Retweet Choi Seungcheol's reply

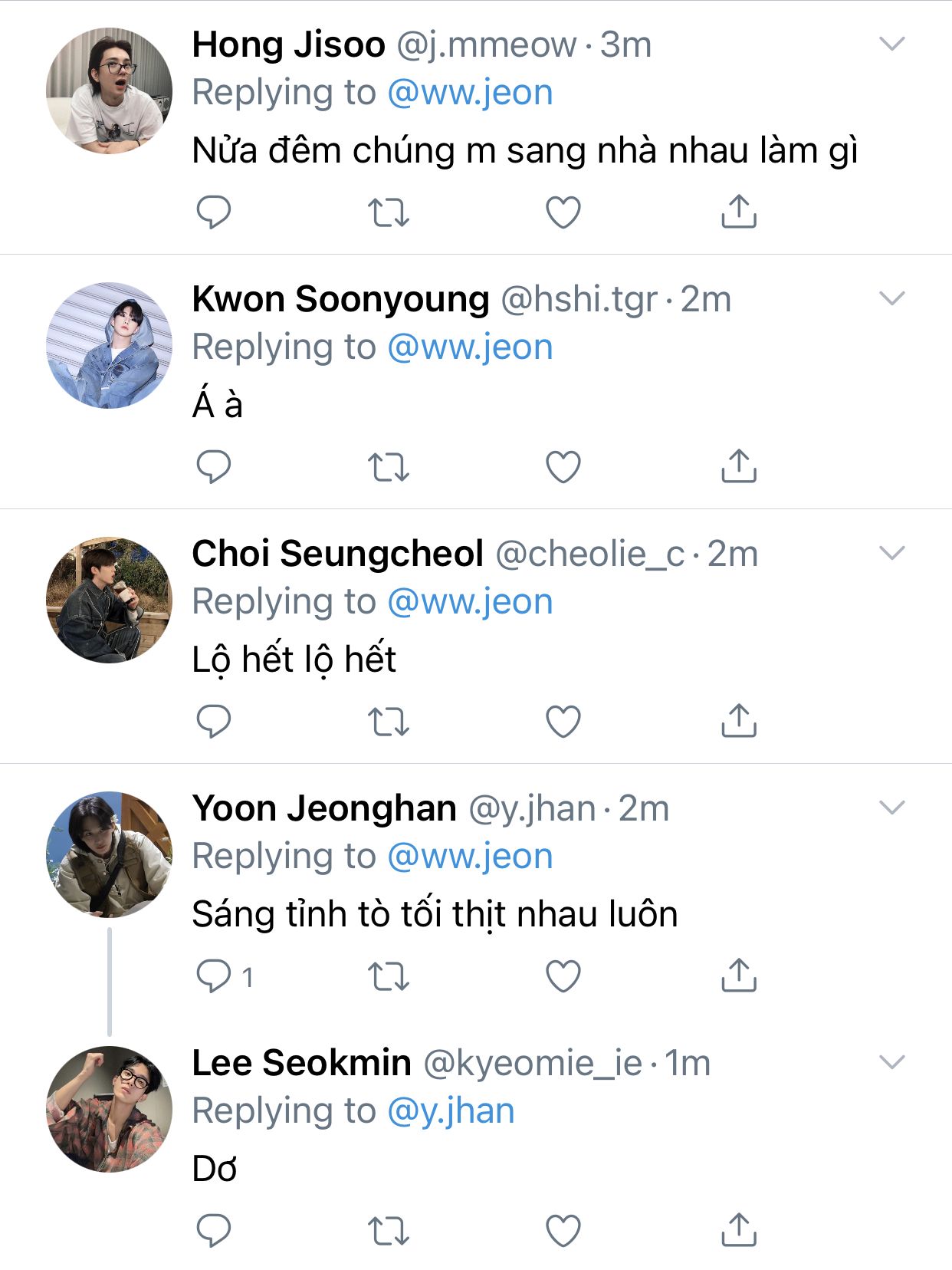click(x=389, y=722)
